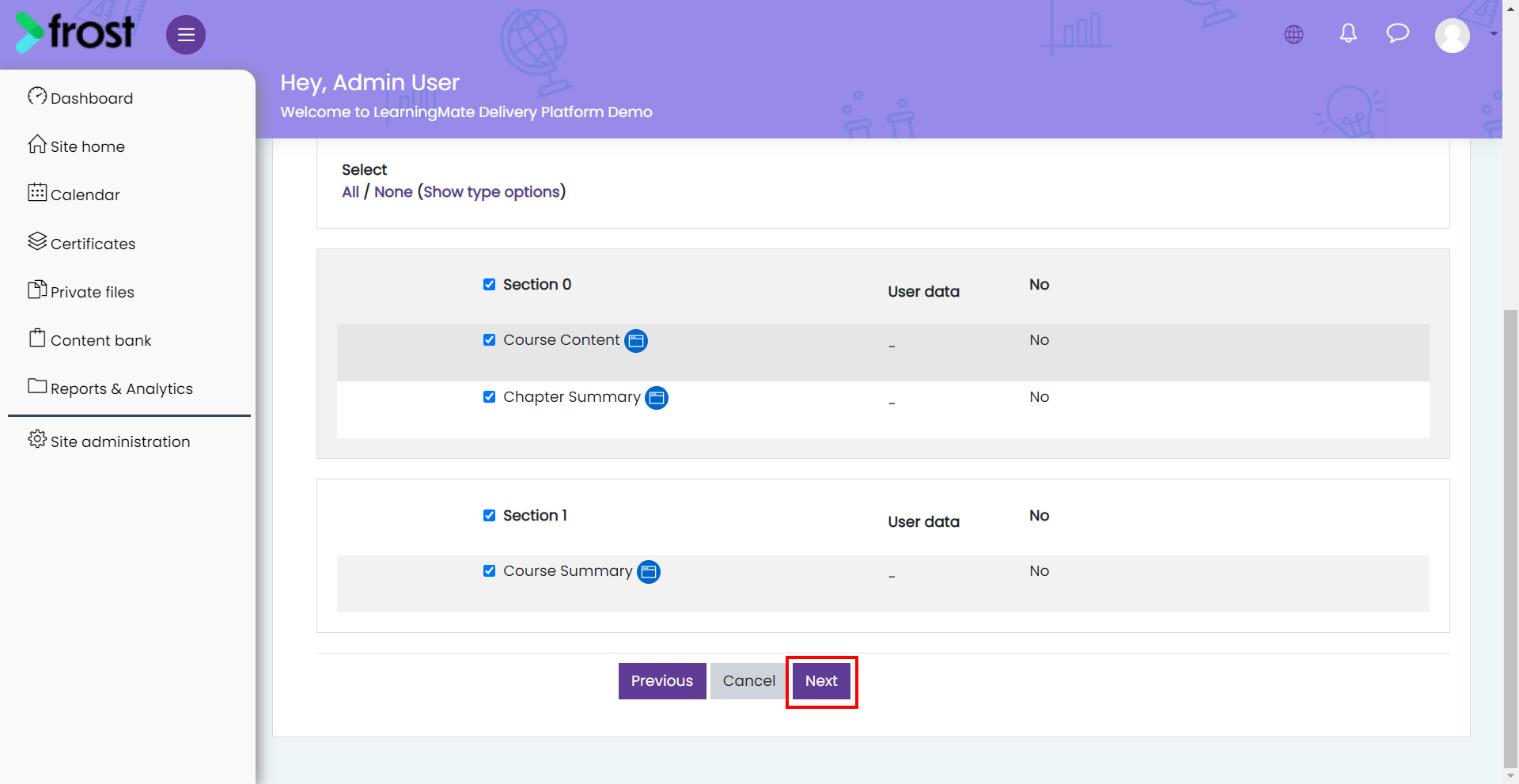This screenshot has width=1519, height=784.
Task: Uncheck the Section 0 checkbox
Action: 490,285
